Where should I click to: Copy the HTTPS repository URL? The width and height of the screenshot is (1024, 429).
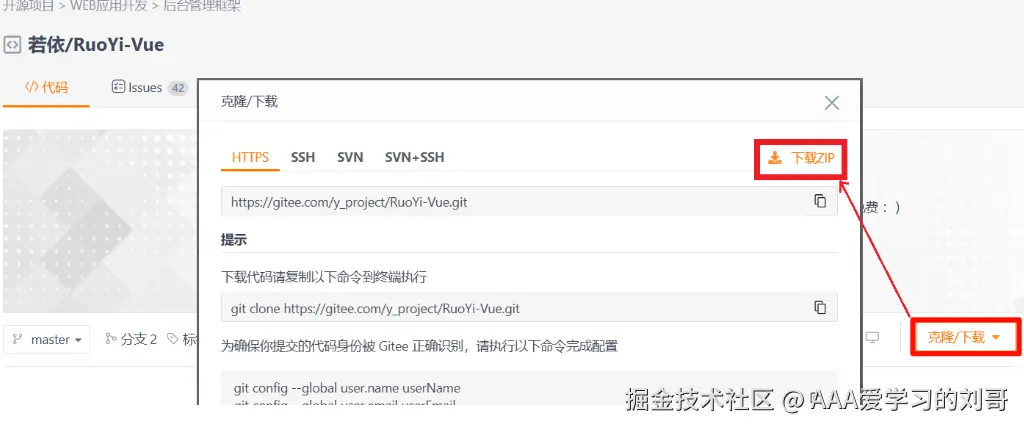click(x=820, y=201)
